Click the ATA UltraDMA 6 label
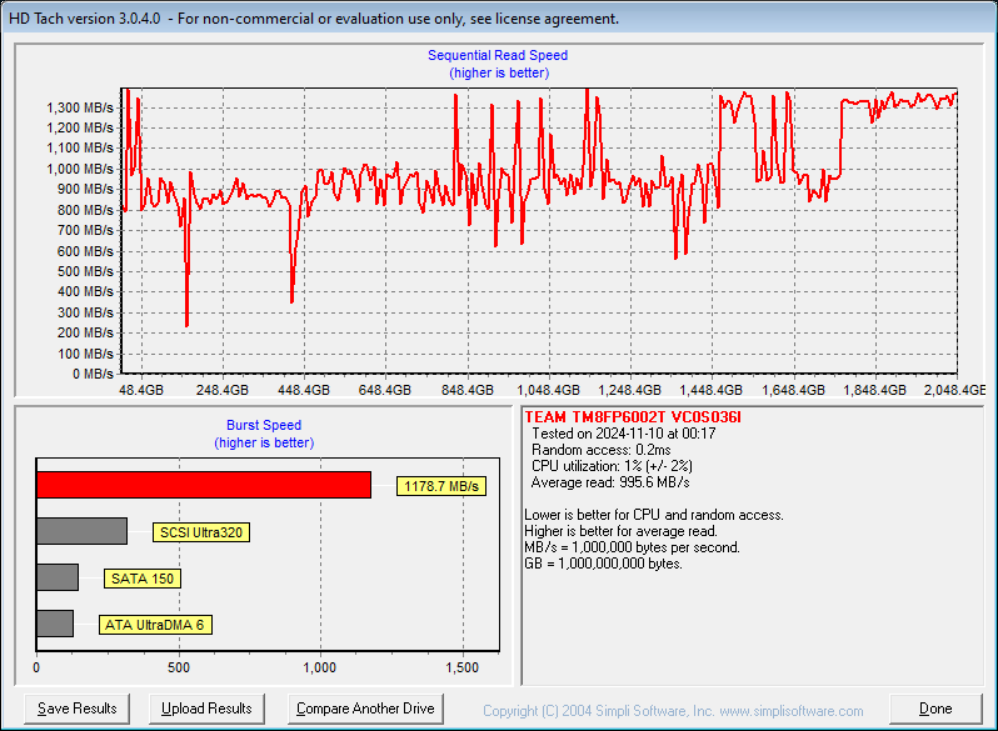Image resolution: width=998 pixels, height=731 pixels. (x=156, y=624)
